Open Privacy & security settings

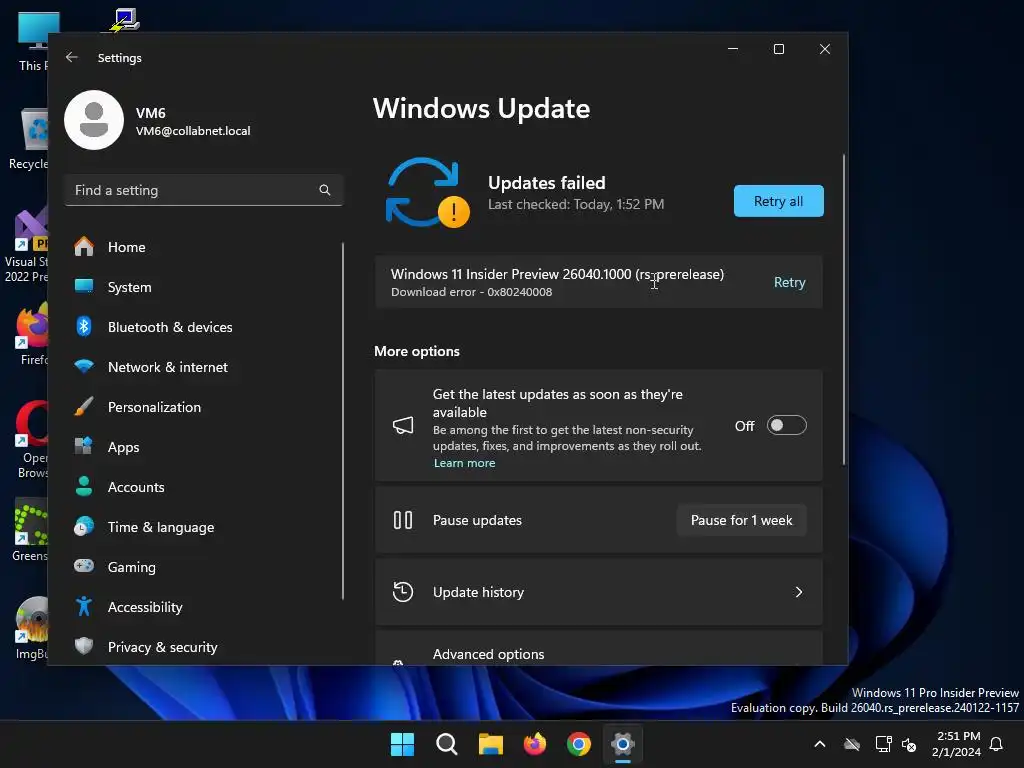point(204,647)
